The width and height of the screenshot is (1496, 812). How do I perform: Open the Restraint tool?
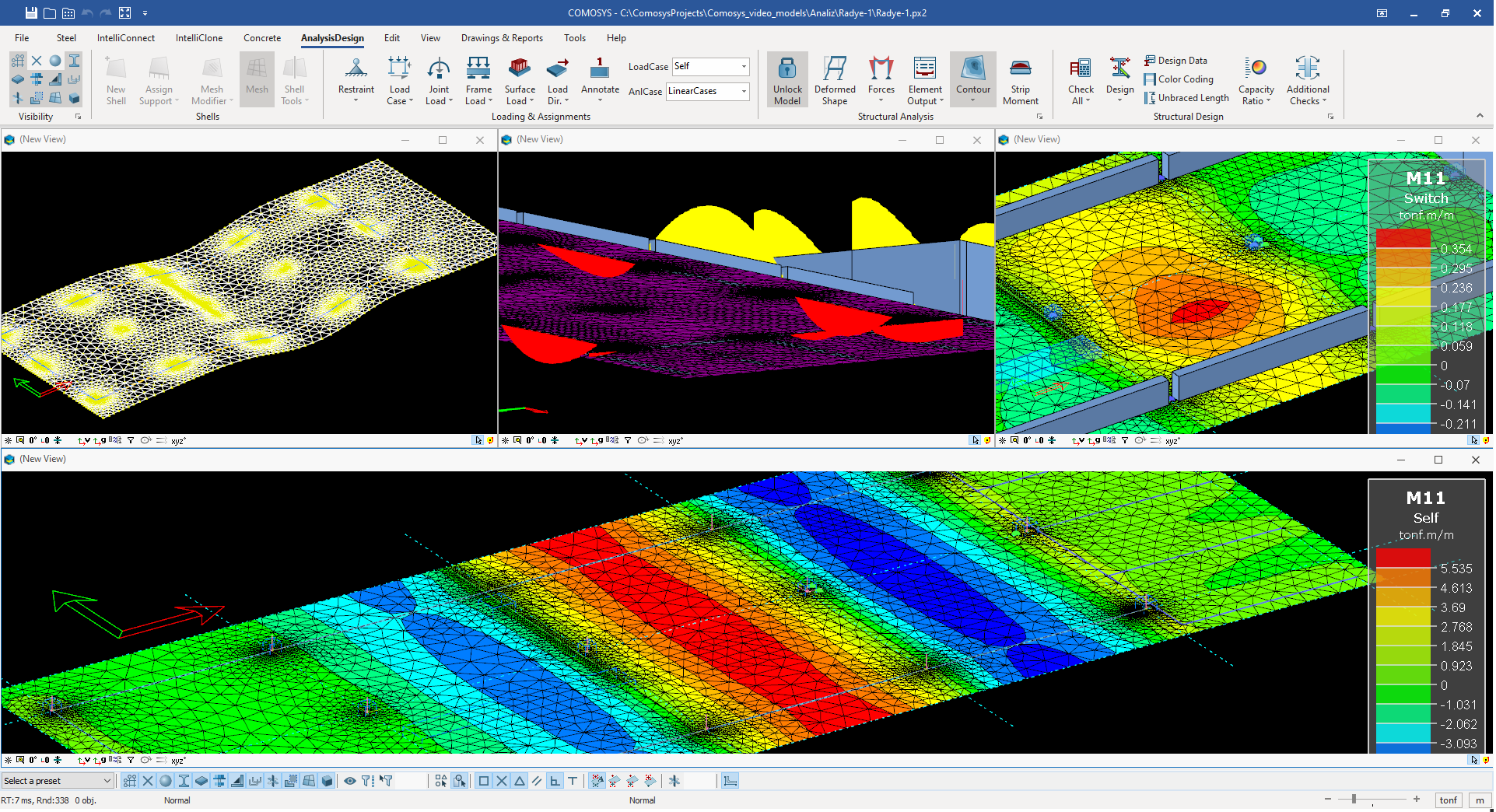[356, 79]
